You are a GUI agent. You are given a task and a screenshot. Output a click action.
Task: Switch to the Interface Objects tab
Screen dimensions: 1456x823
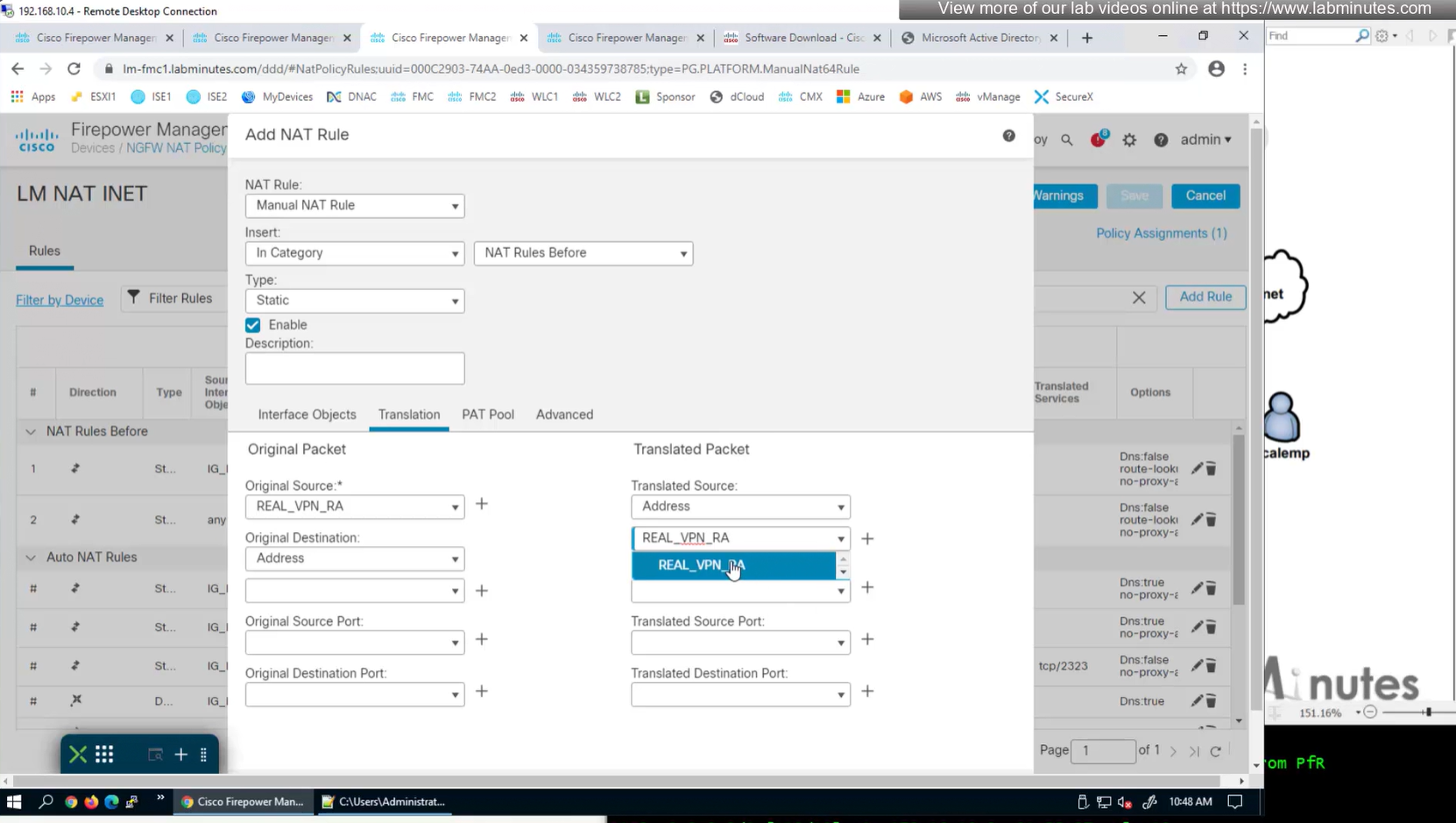(307, 415)
